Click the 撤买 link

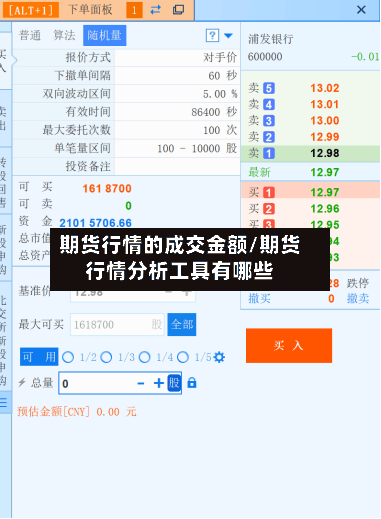pyautogui.click(x=259, y=299)
